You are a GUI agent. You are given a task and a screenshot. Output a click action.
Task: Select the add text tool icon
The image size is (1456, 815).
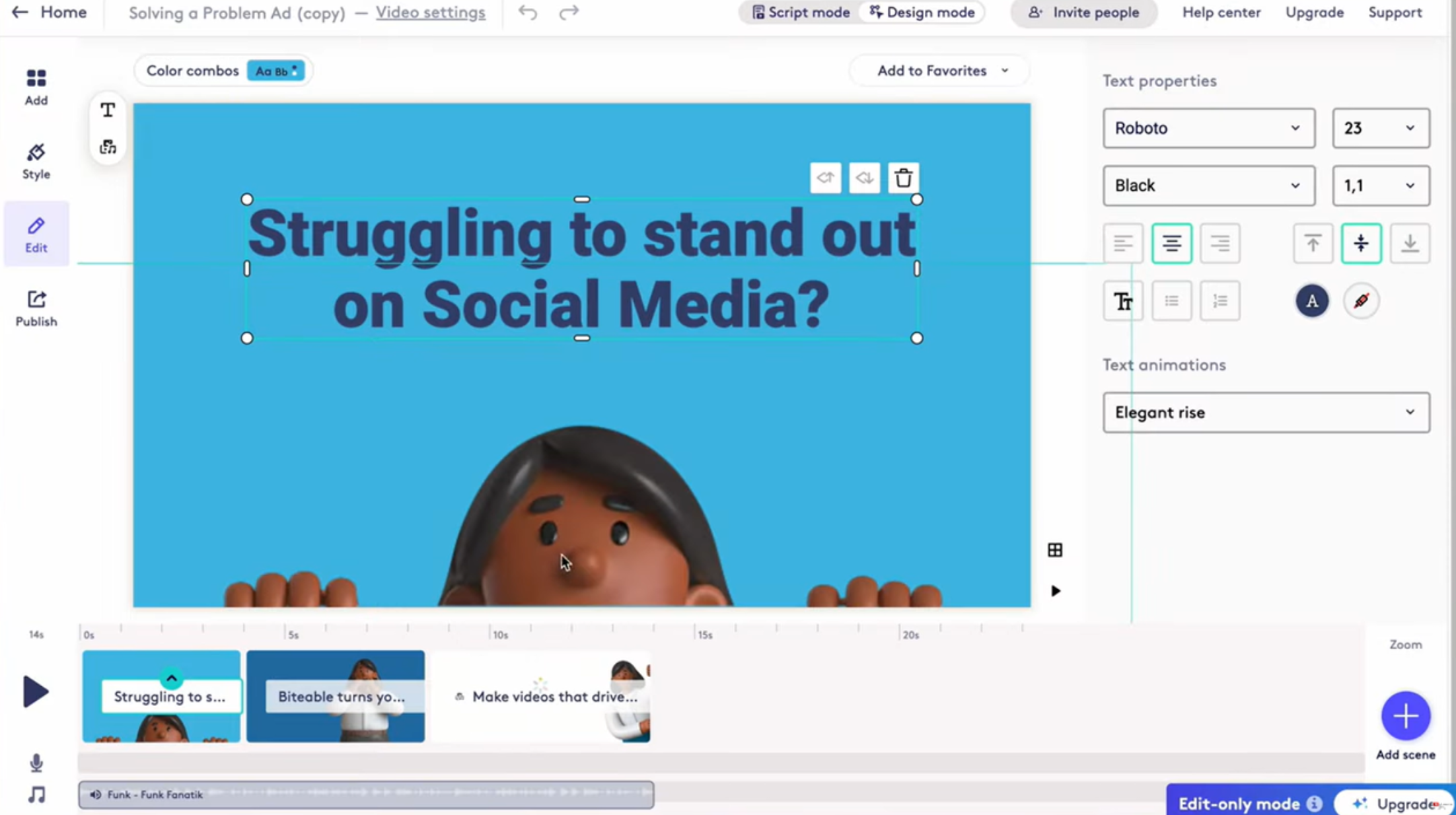point(108,110)
